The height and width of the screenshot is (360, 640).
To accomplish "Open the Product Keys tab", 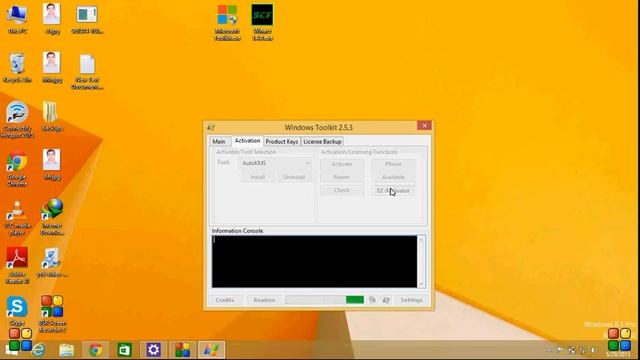I will point(282,141).
